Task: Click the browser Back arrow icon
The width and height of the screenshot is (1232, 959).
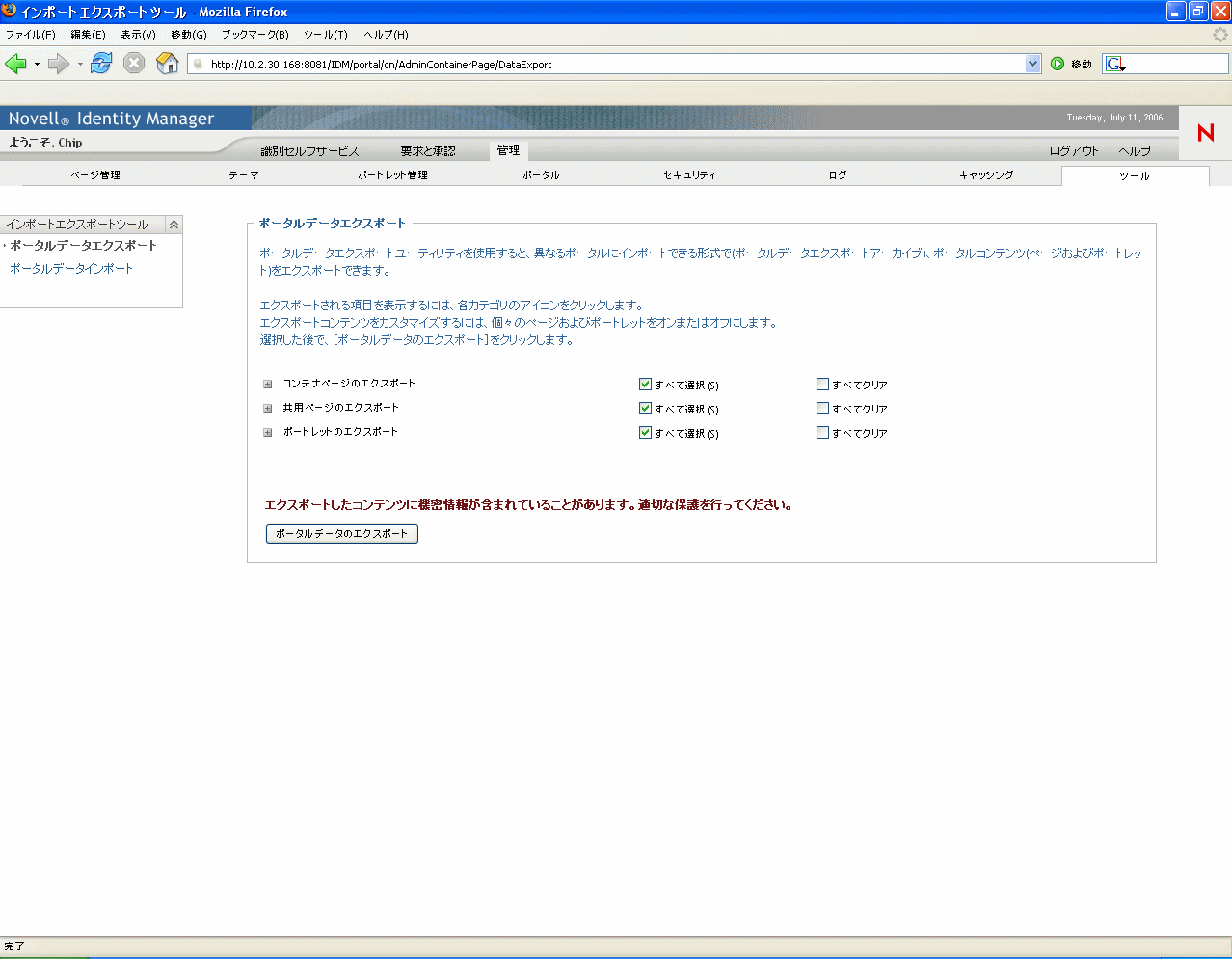Action: point(15,64)
